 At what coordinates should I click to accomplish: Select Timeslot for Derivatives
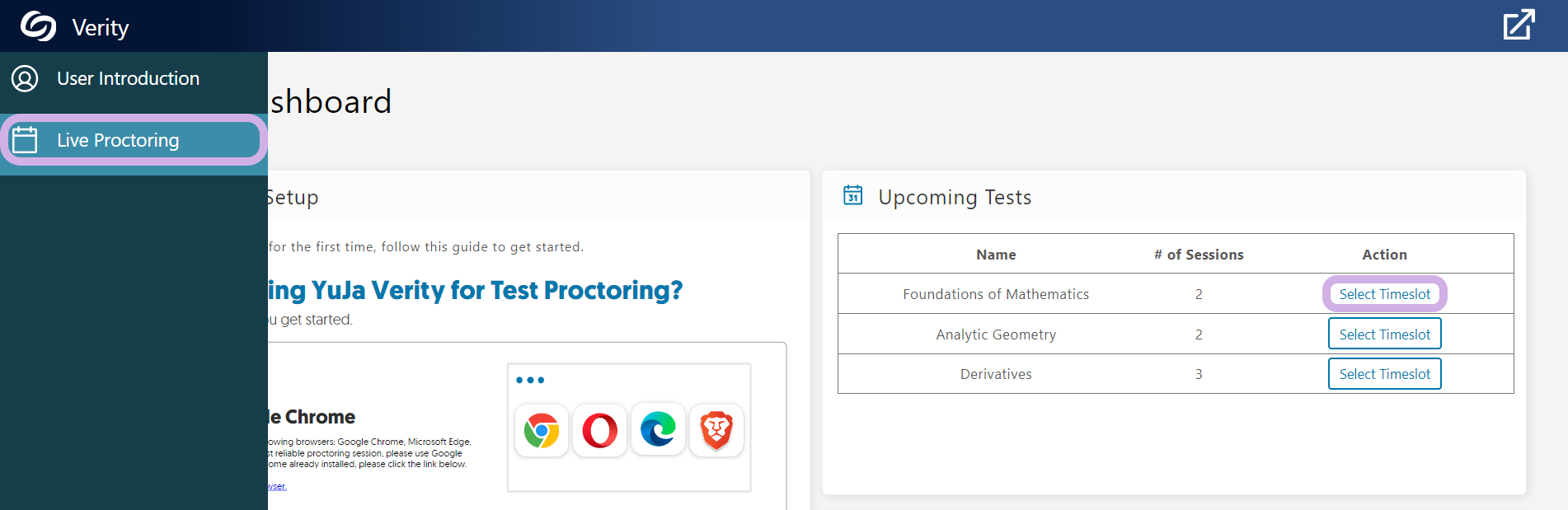1385,374
